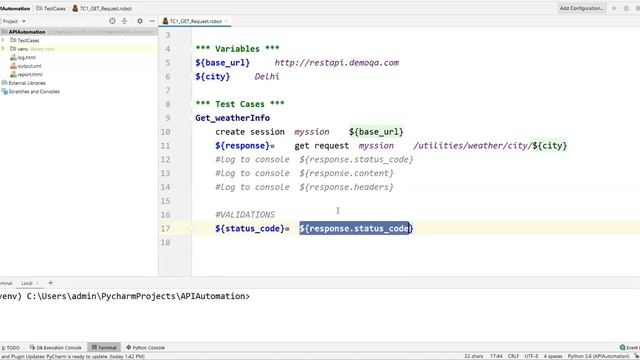Open the TODO tool window
640x360 pixels.
[x=11, y=348]
